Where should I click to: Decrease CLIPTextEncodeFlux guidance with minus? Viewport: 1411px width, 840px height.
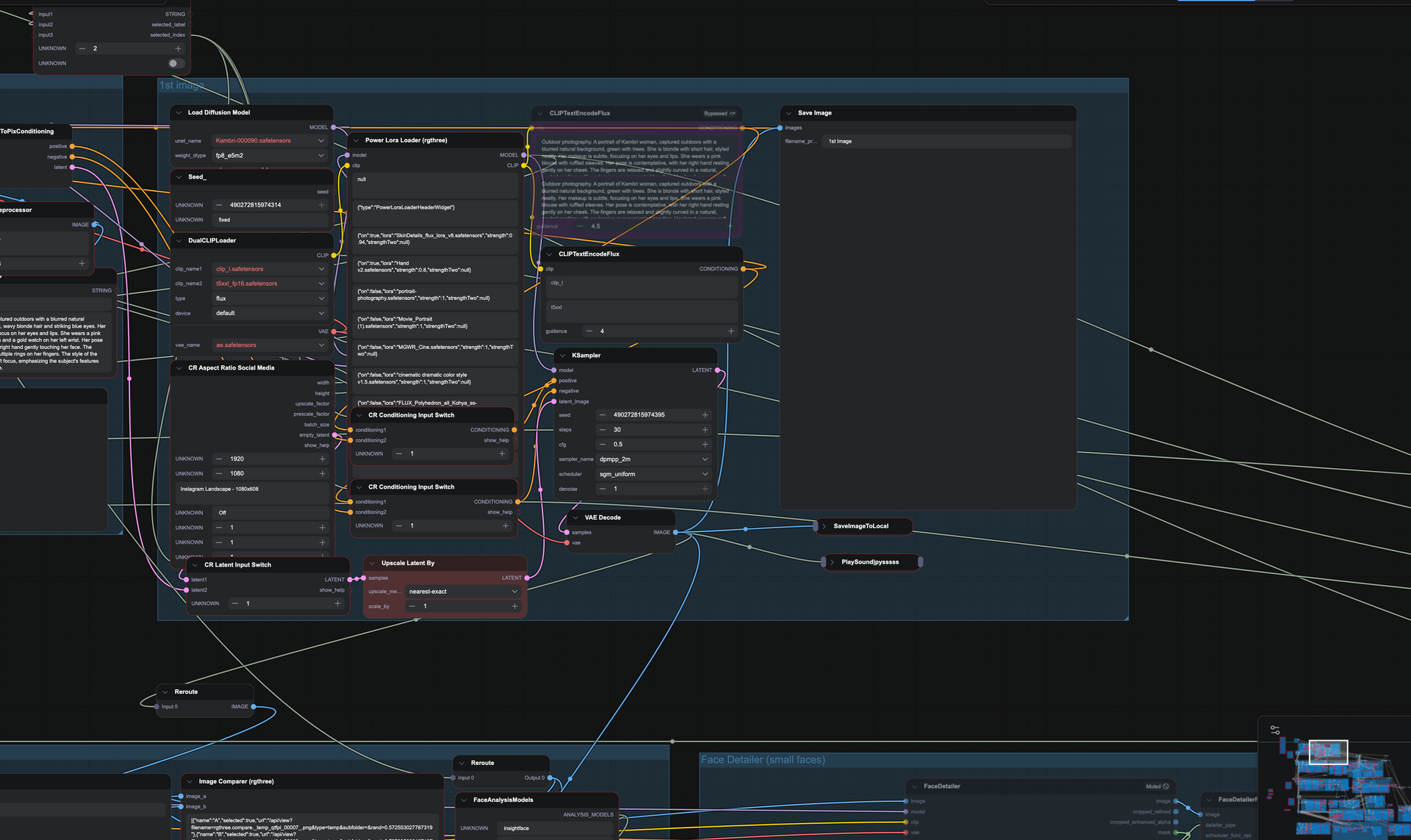pyautogui.click(x=589, y=331)
